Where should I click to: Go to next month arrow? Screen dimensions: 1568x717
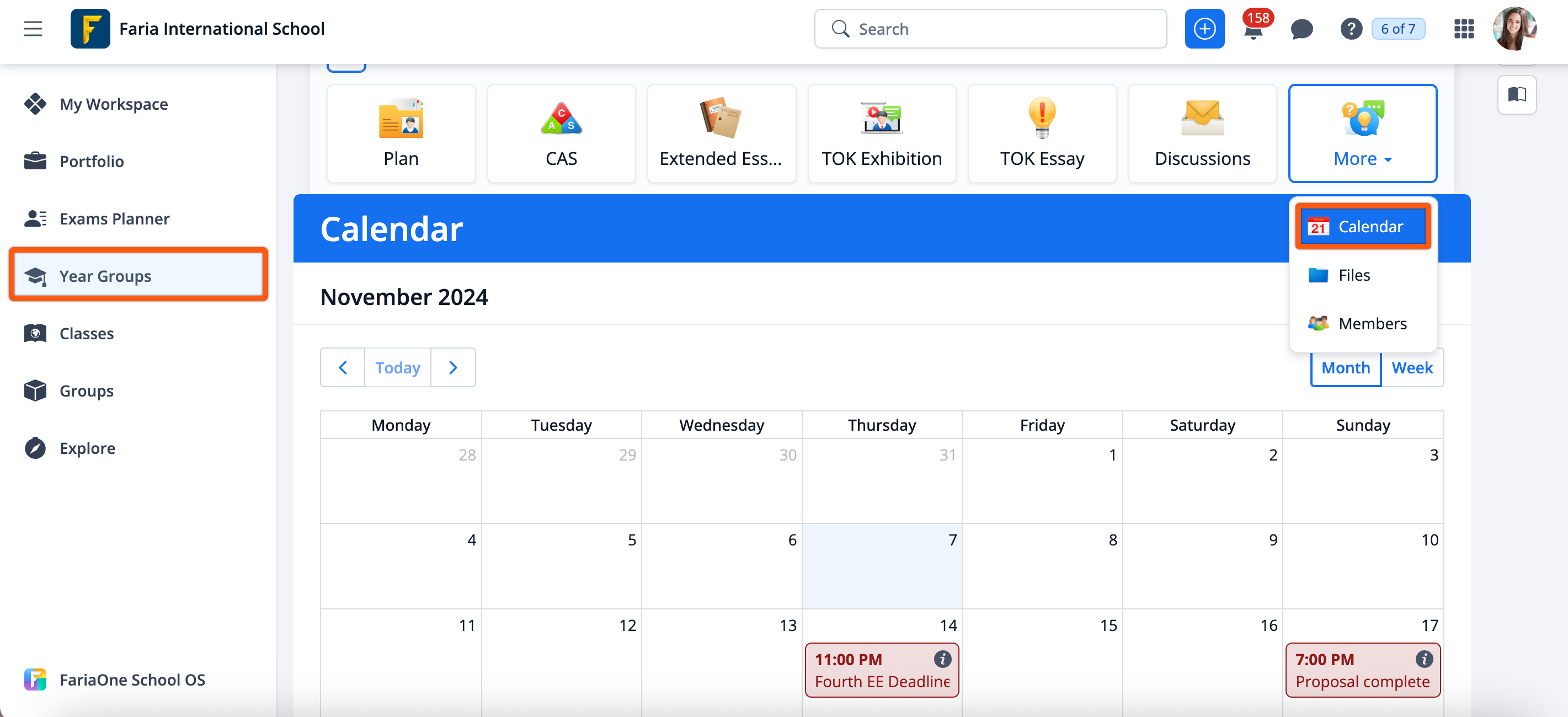click(453, 368)
